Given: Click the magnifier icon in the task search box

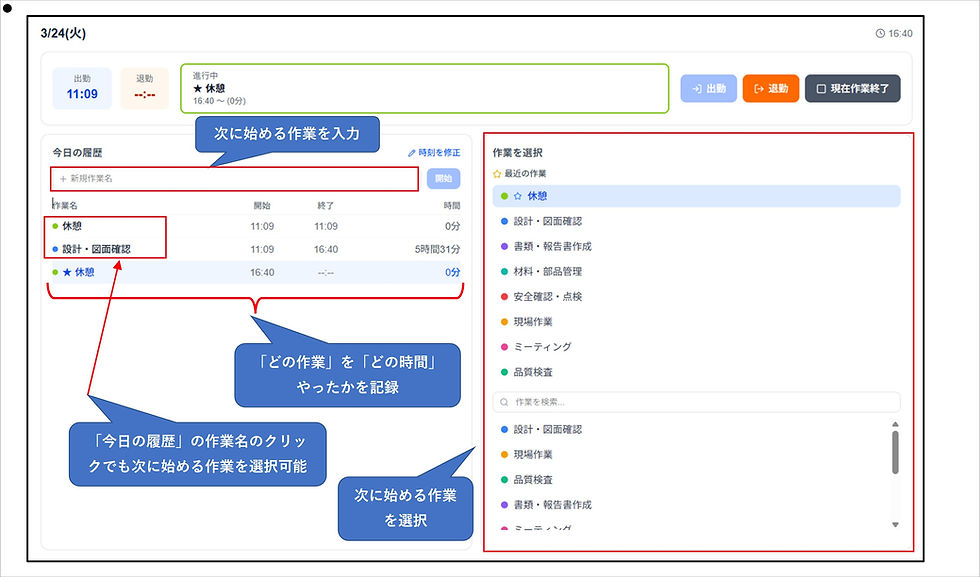Looking at the screenshot, I should pos(504,401).
